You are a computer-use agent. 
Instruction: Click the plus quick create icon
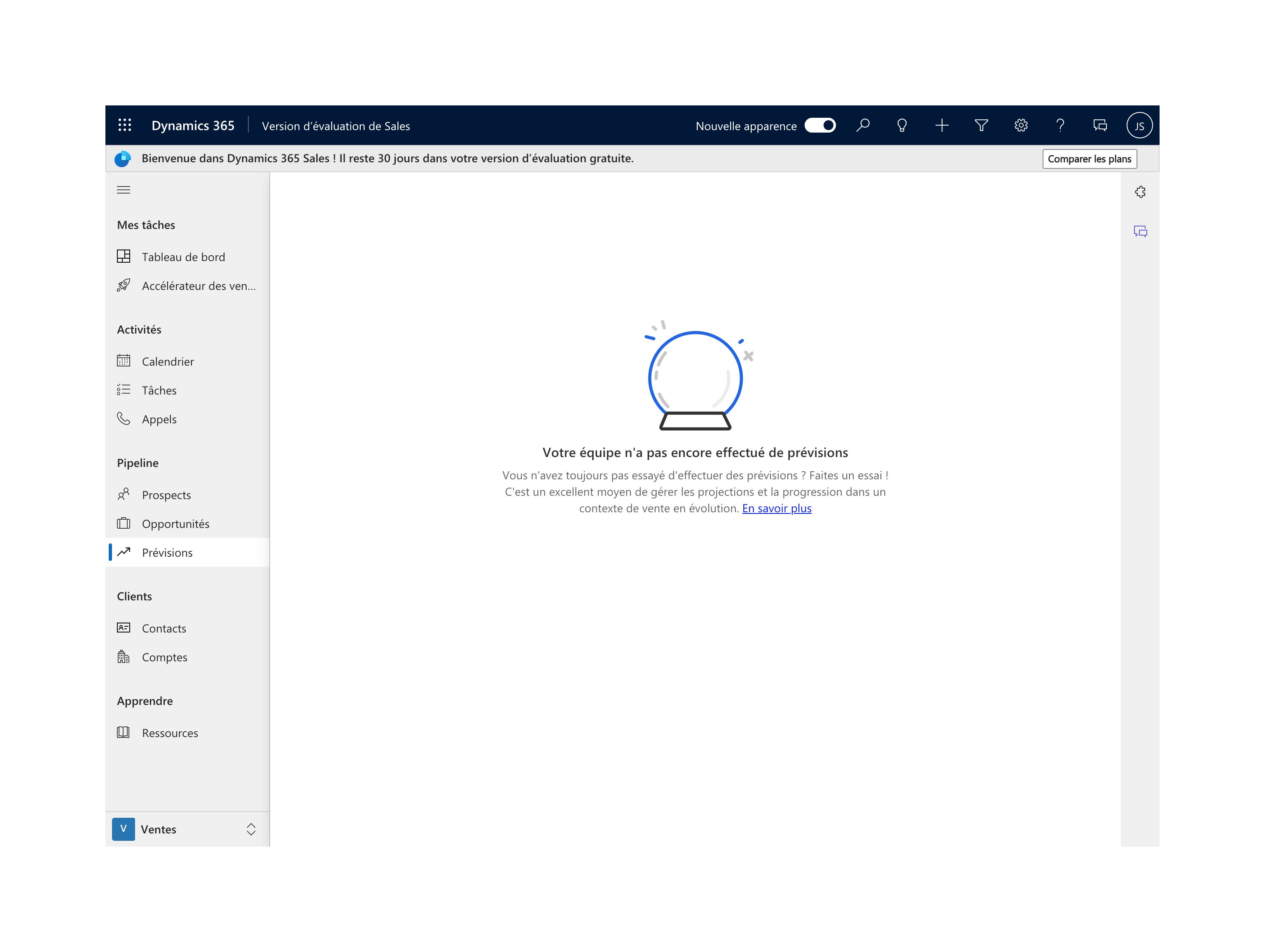942,125
